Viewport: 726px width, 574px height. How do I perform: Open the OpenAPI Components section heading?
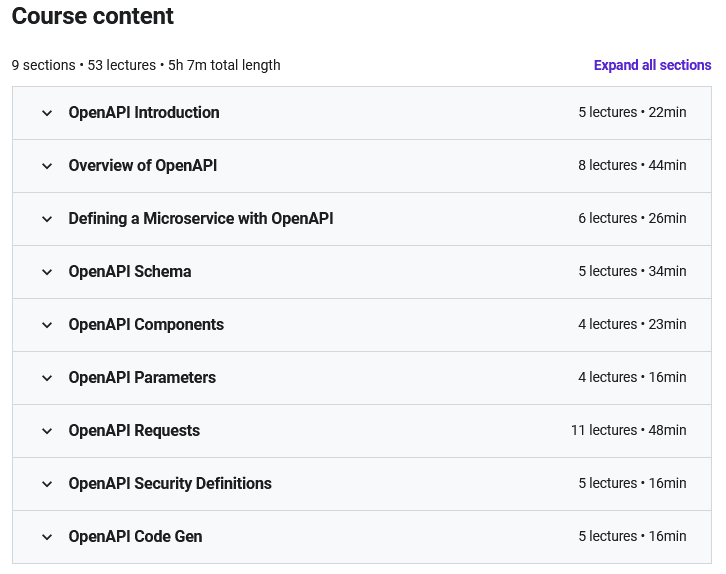pos(146,325)
